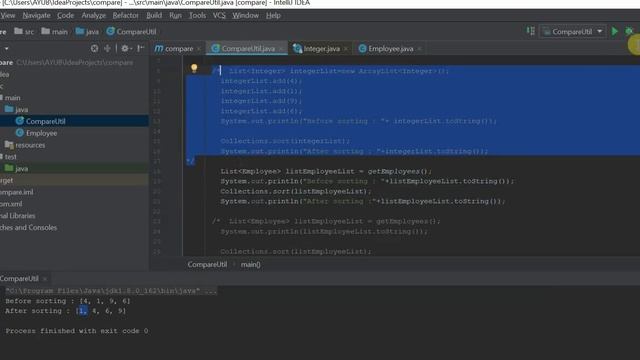Open Scratches and Consoles node
The height and width of the screenshot is (360, 640).
coord(29,227)
